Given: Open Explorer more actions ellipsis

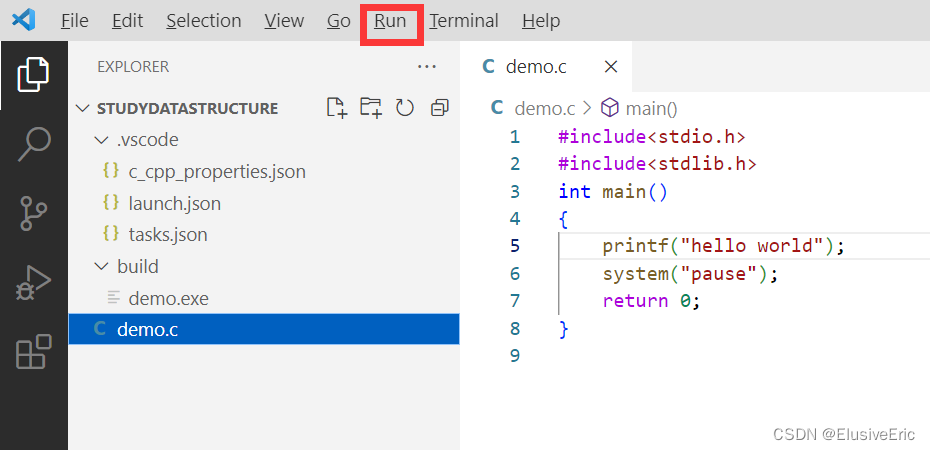Looking at the screenshot, I should (427, 66).
